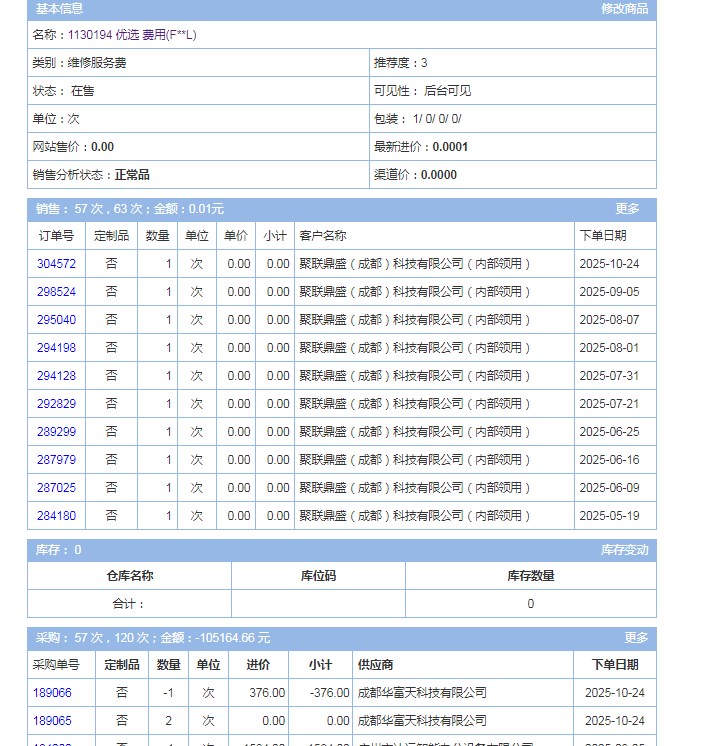Open sales order 304572
Image resolution: width=705 pixels, height=746 pixels.
[56, 264]
